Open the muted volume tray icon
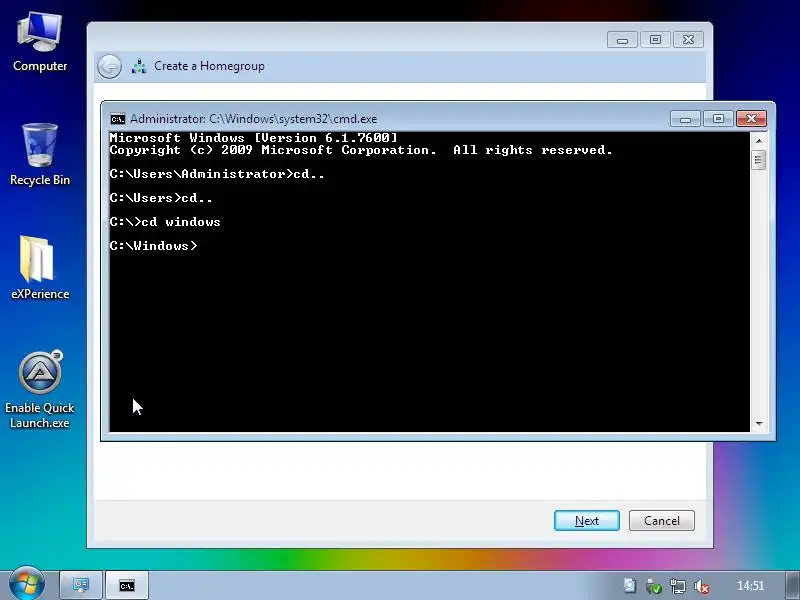The height and width of the screenshot is (600, 800). 702,586
